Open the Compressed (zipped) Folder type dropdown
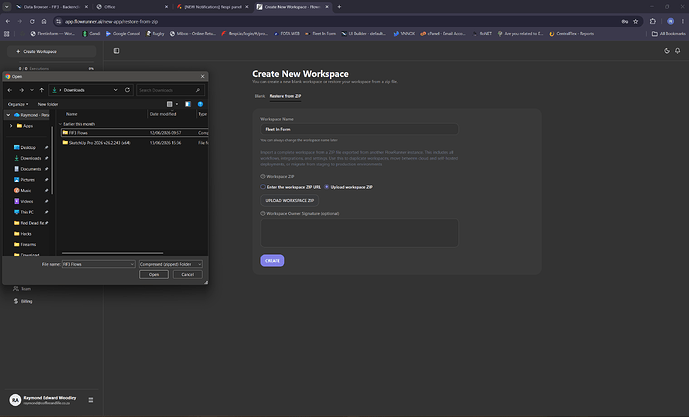The image size is (689, 417). (x=170, y=264)
